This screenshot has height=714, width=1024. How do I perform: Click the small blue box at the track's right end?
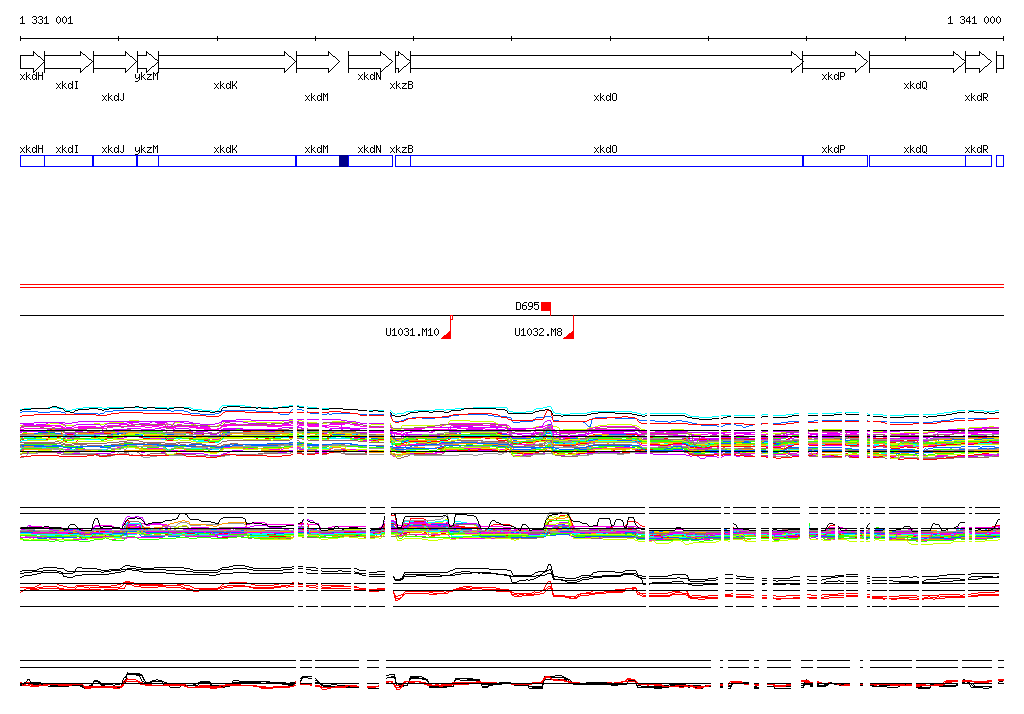pyautogui.click(x=1000, y=161)
